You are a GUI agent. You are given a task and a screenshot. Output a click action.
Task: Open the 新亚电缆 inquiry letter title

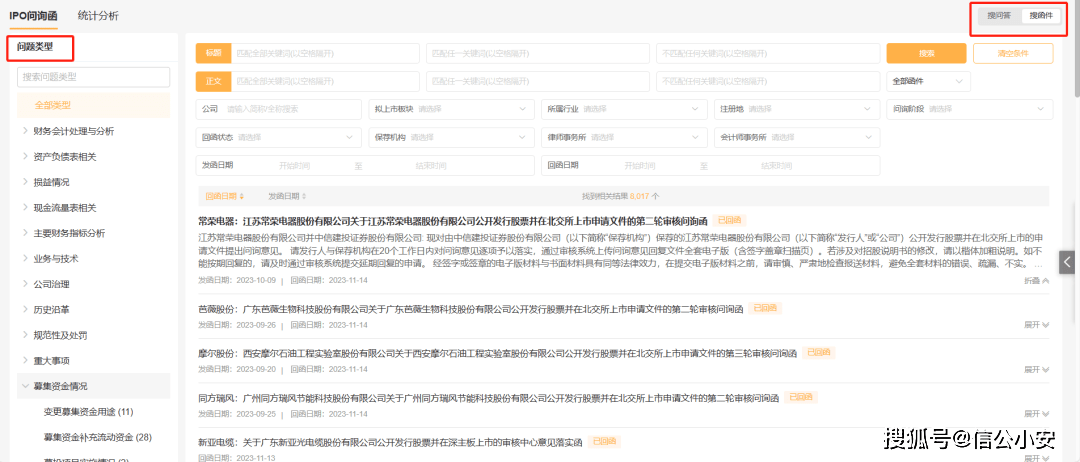click(x=390, y=442)
